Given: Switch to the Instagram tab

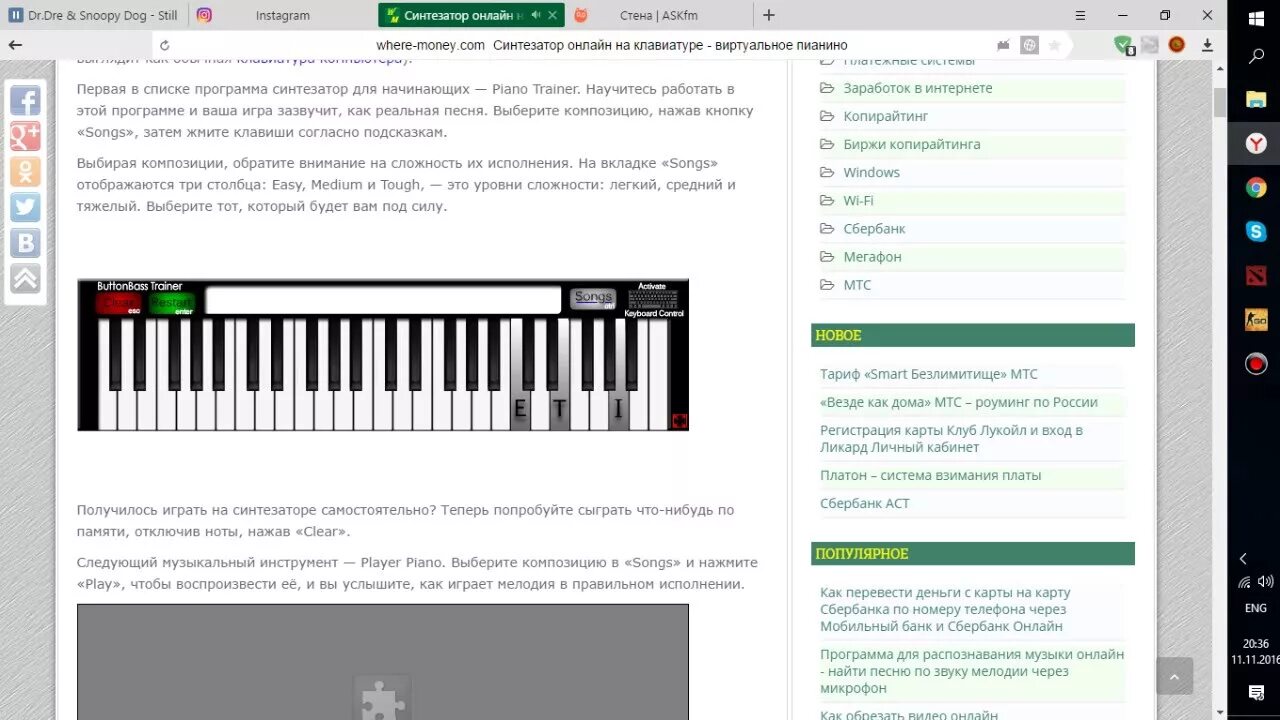Looking at the screenshot, I should 282,15.
